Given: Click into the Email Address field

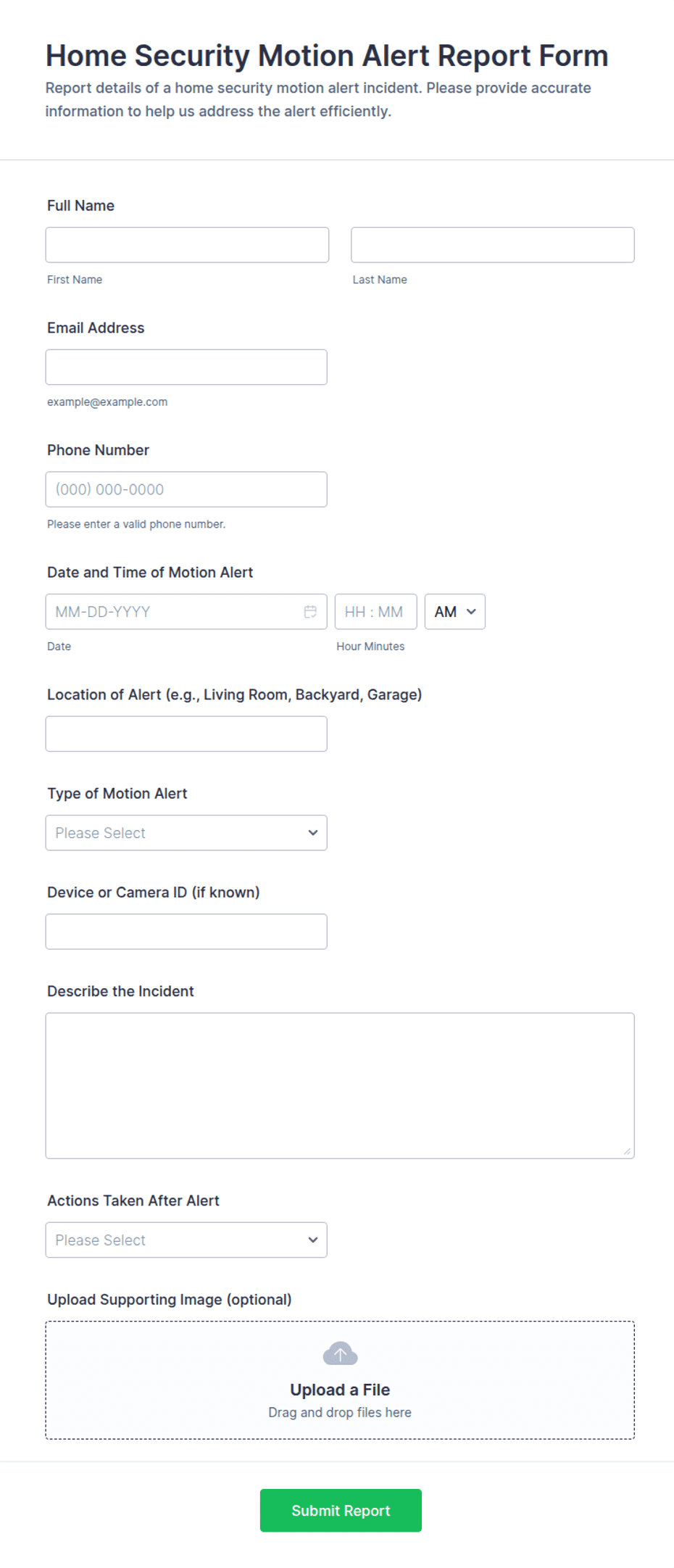Looking at the screenshot, I should 186,368.
